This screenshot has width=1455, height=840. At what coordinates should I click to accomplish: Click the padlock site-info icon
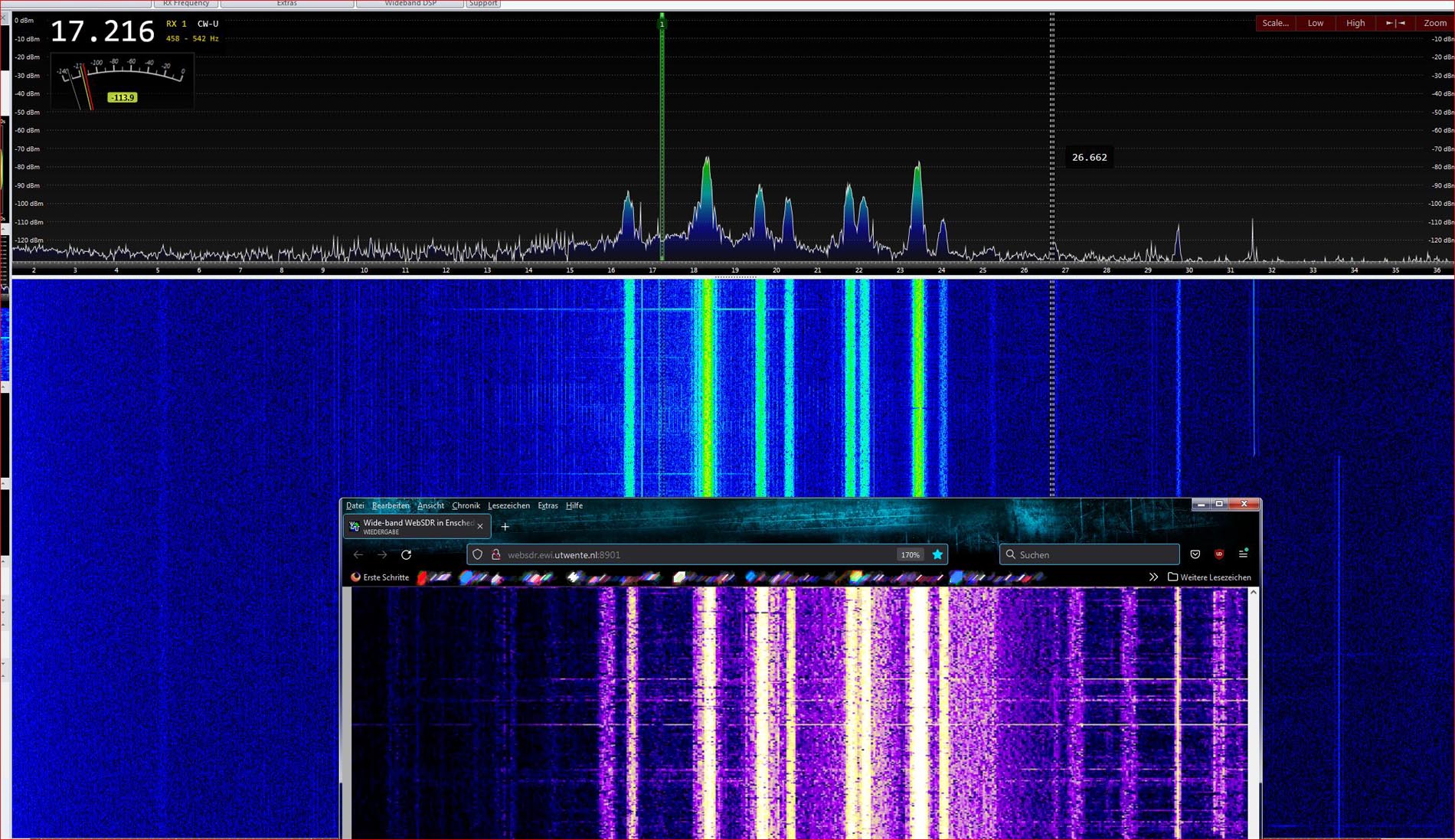(x=496, y=554)
